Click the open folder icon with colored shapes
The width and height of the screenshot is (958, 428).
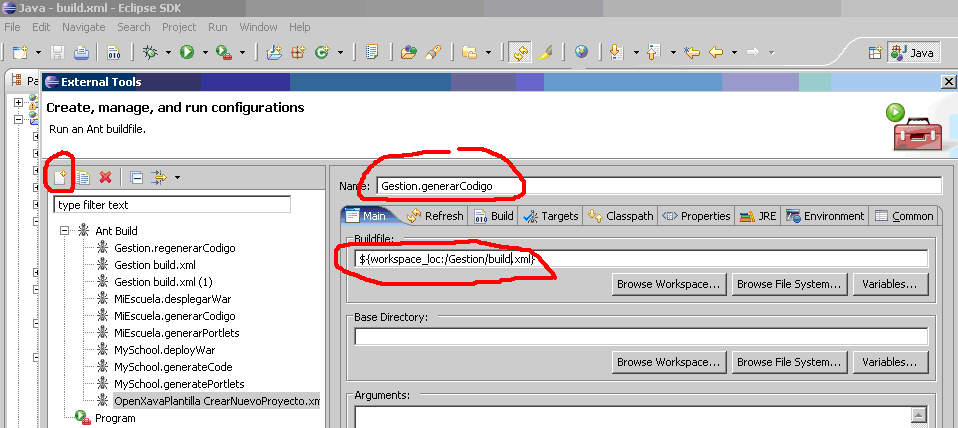point(408,53)
